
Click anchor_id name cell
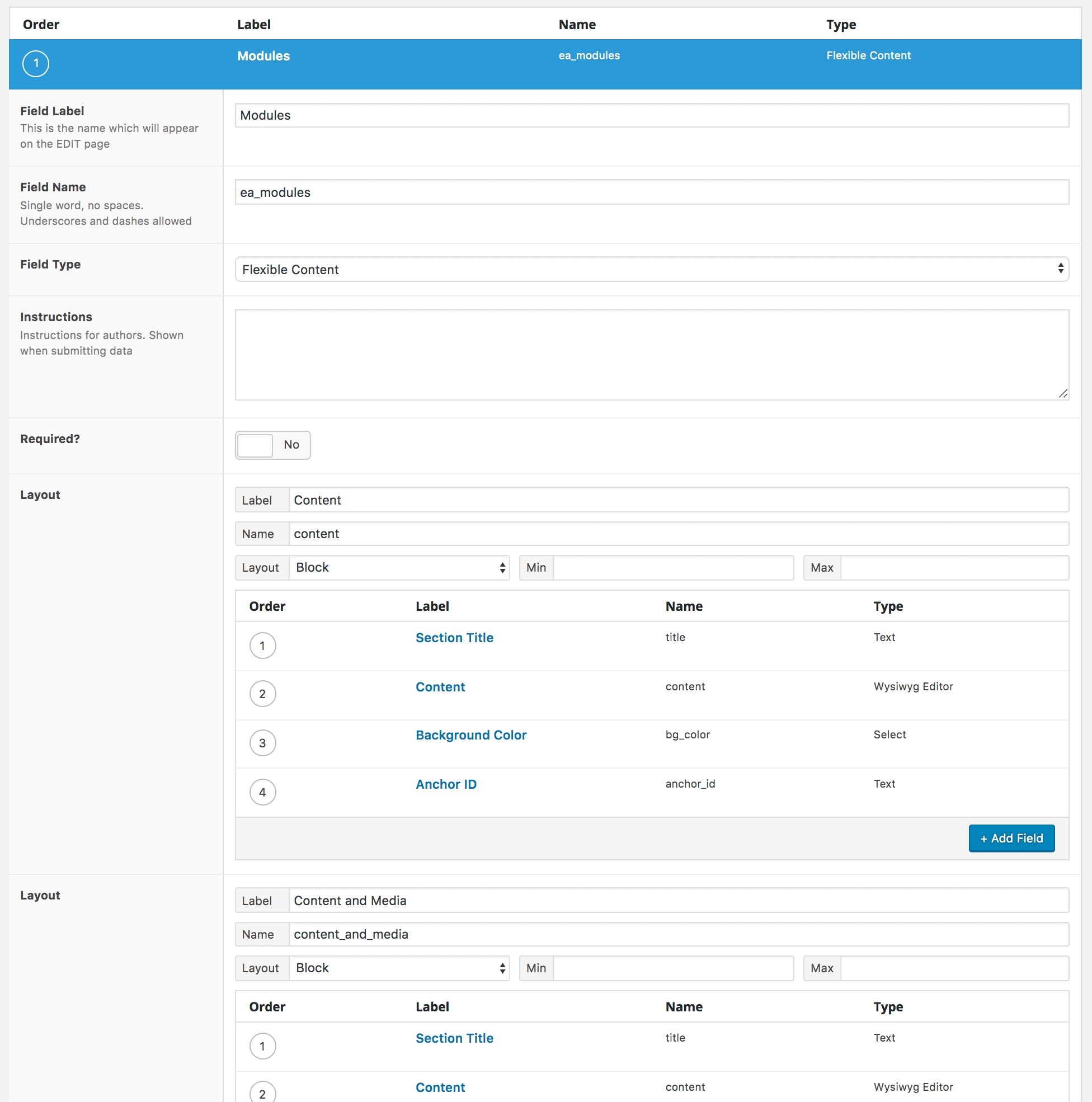click(690, 784)
